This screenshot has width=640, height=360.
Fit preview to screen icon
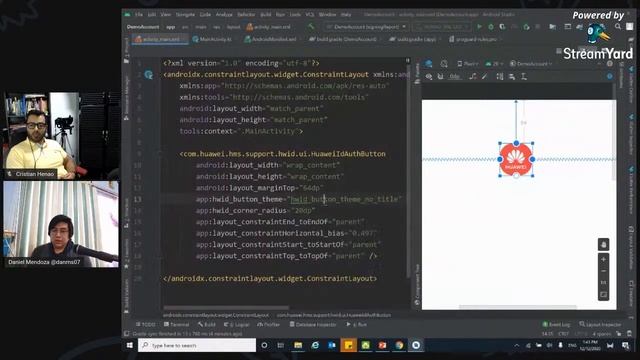tap(603, 294)
